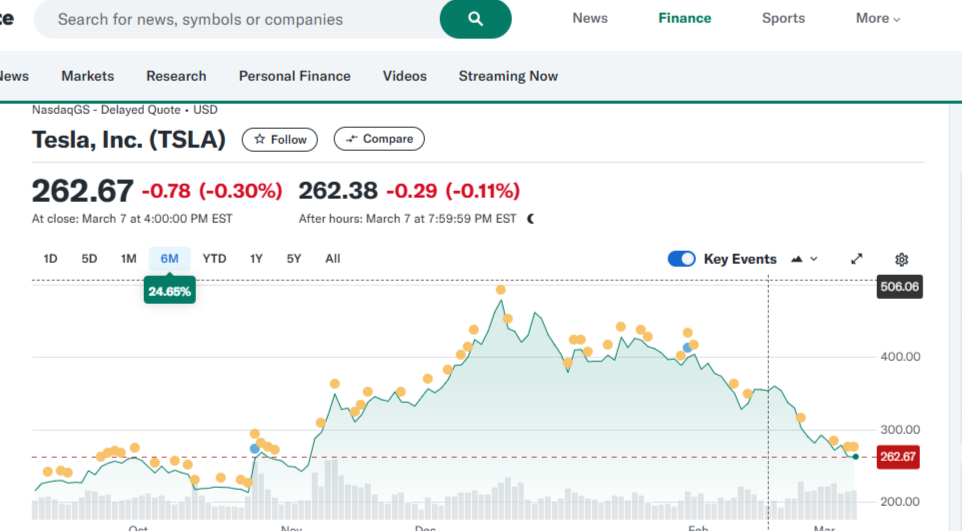Click the 506.06 crosshair price label

tap(899, 287)
